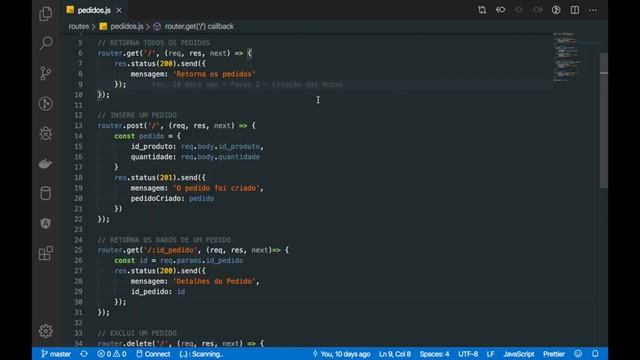Screen dimensions: 640x360
Task: Open the Extensions view
Action: click(x=46, y=253)
